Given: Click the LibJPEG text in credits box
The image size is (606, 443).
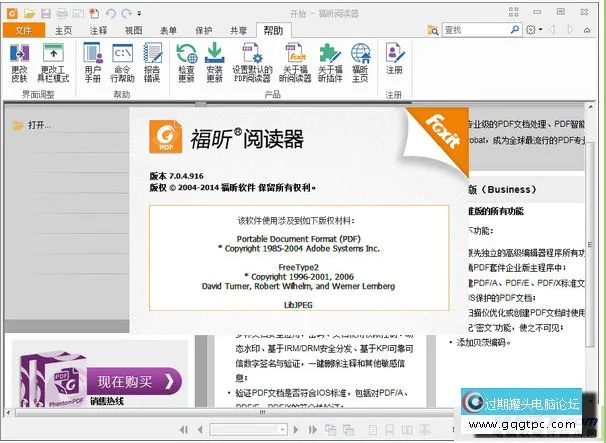Looking at the screenshot, I should coord(298,305).
